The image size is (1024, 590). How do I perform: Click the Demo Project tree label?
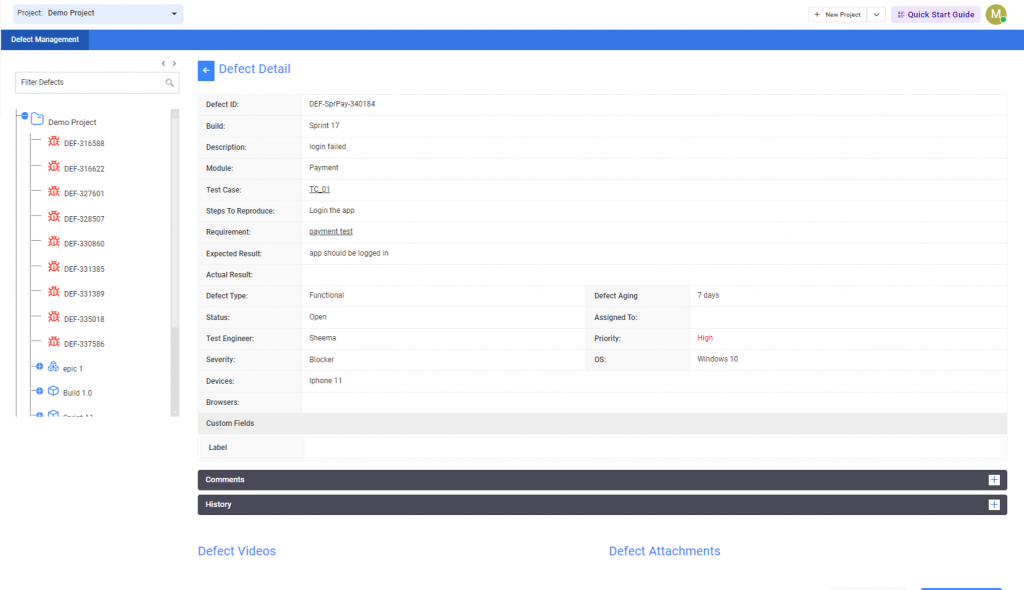tap(72, 122)
